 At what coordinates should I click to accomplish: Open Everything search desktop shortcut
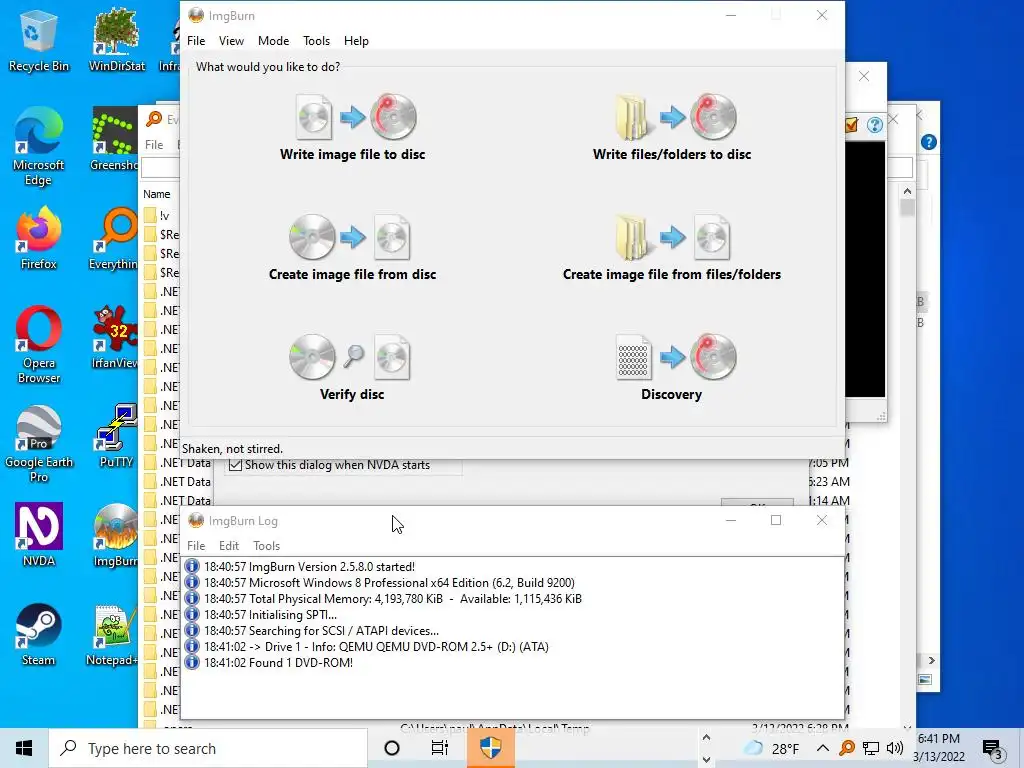114,238
